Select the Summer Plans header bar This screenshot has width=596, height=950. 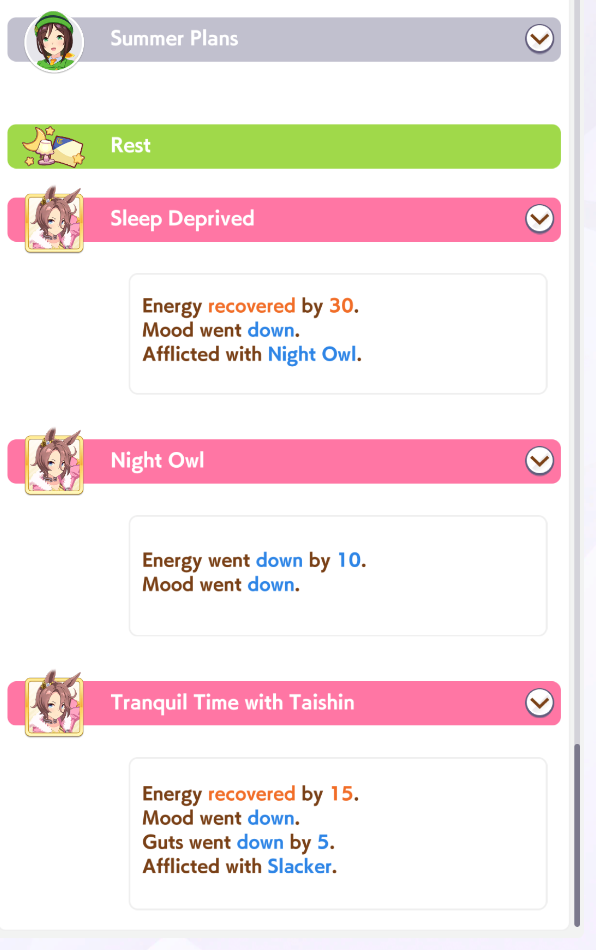click(x=284, y=39)
